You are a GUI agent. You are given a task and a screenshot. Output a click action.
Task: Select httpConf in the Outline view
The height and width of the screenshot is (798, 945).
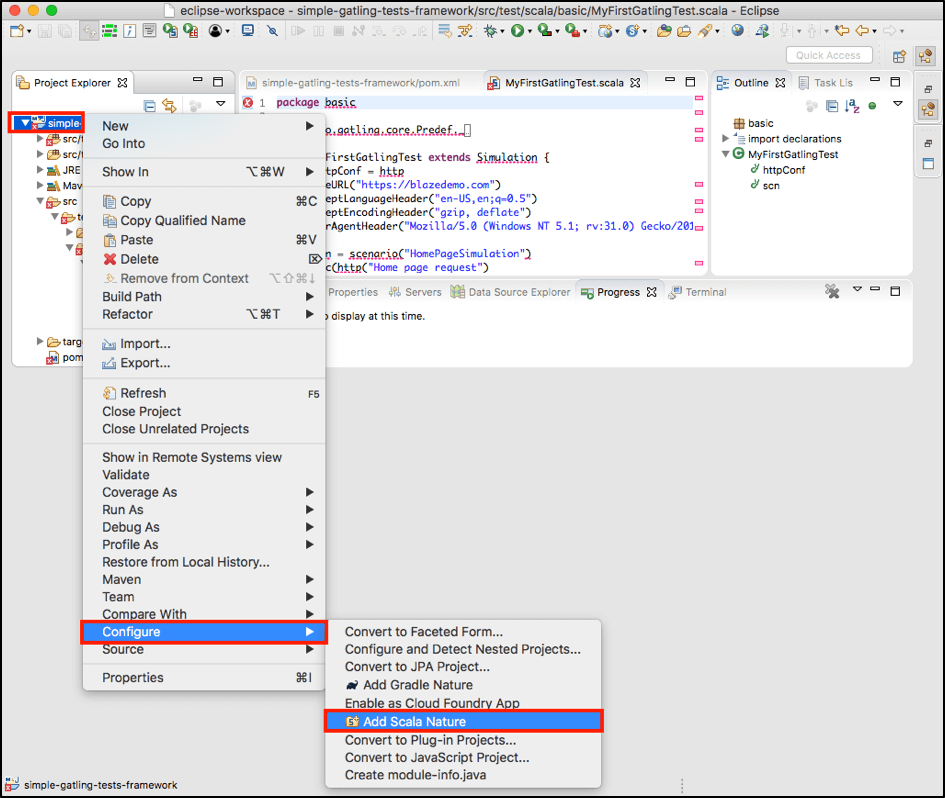pyautogui.click(x=777, y=170)
